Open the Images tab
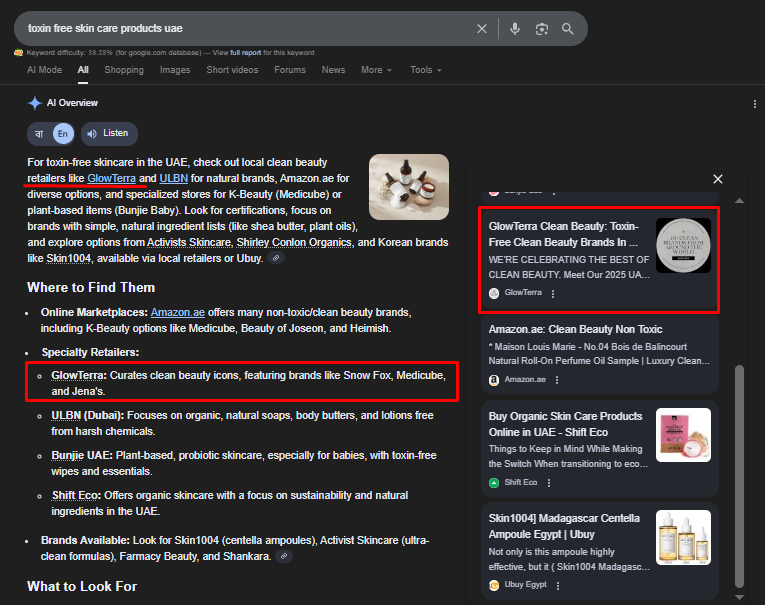The width and height of the screenshot is (765, 605). tap(175, 70)
